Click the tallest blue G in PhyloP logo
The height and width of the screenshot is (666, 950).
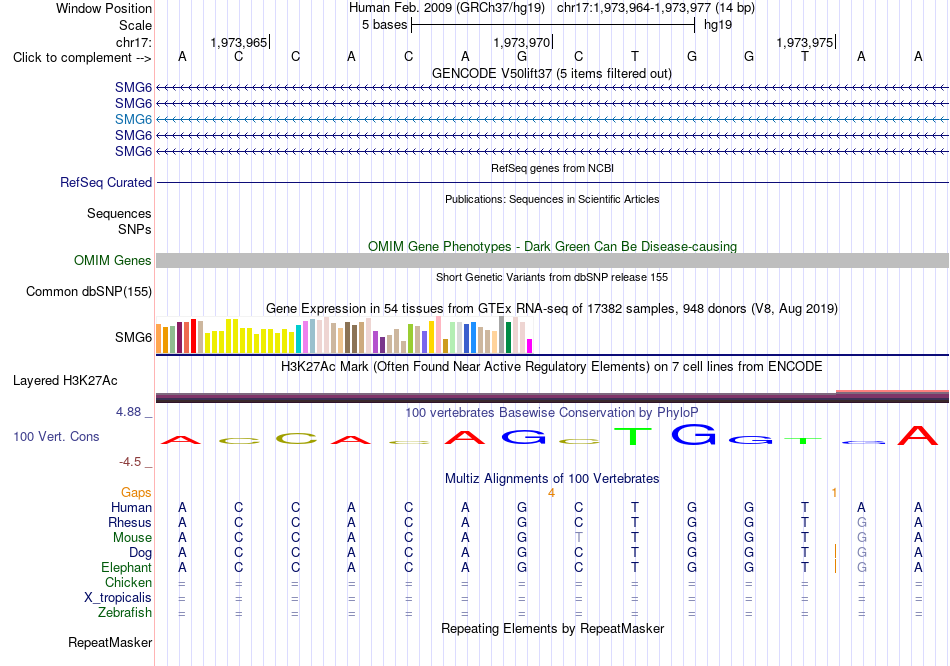693,434
